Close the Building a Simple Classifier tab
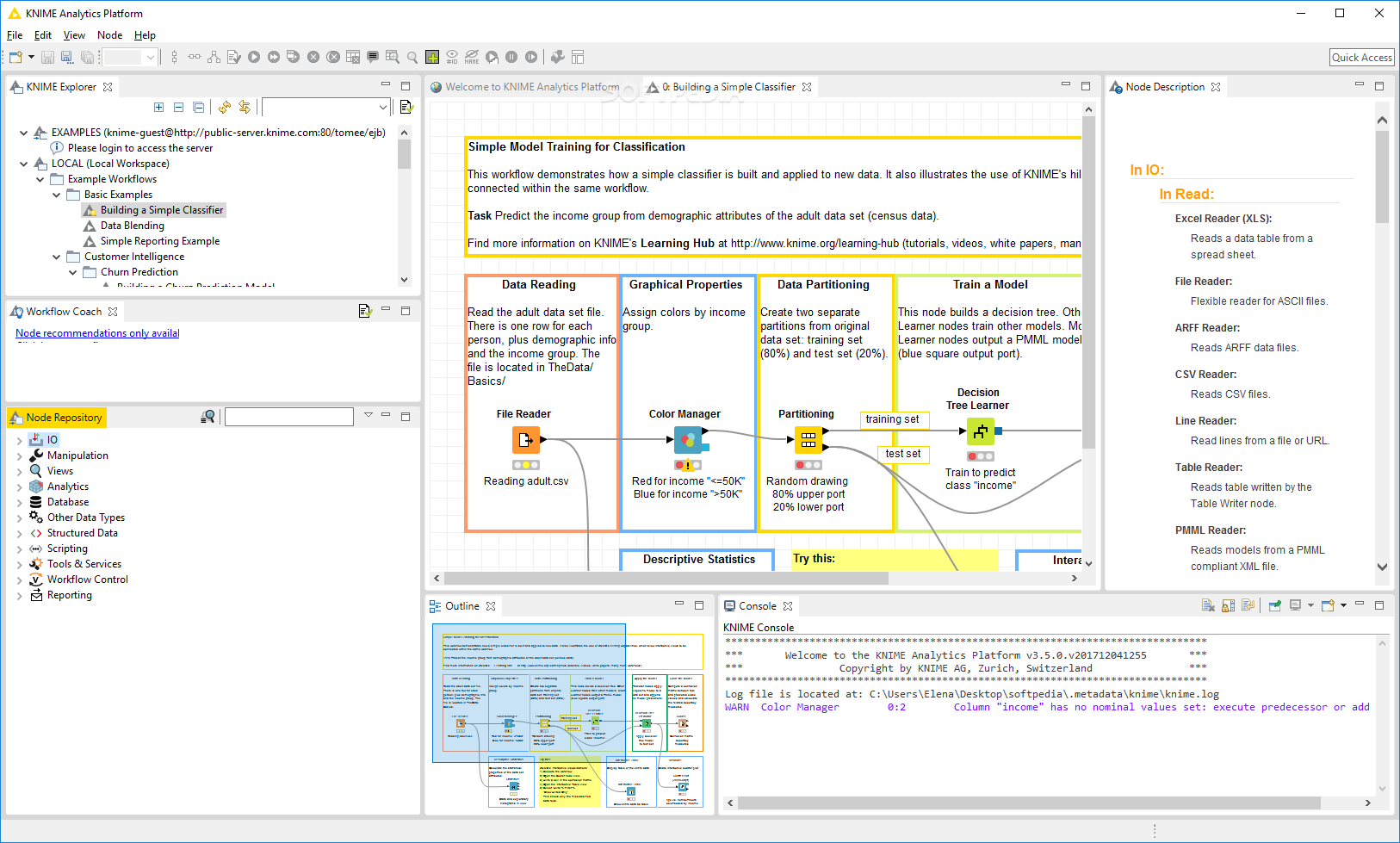The width and height of the screenshot is (1400, 843). tap(807, 87)
